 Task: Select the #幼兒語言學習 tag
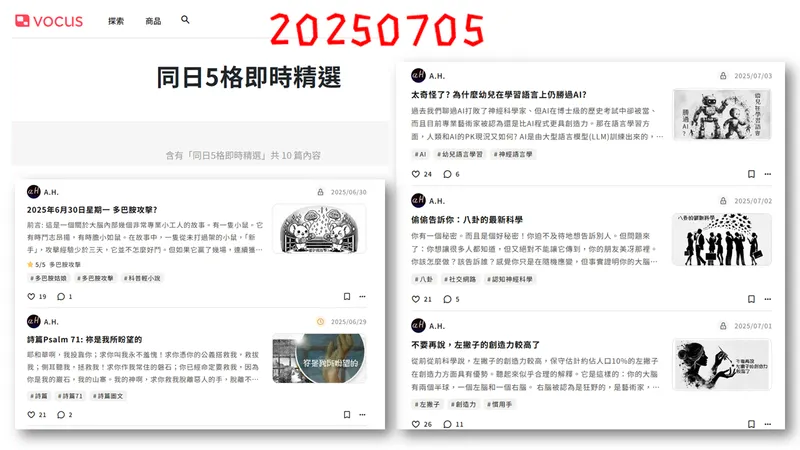(459, 154)
